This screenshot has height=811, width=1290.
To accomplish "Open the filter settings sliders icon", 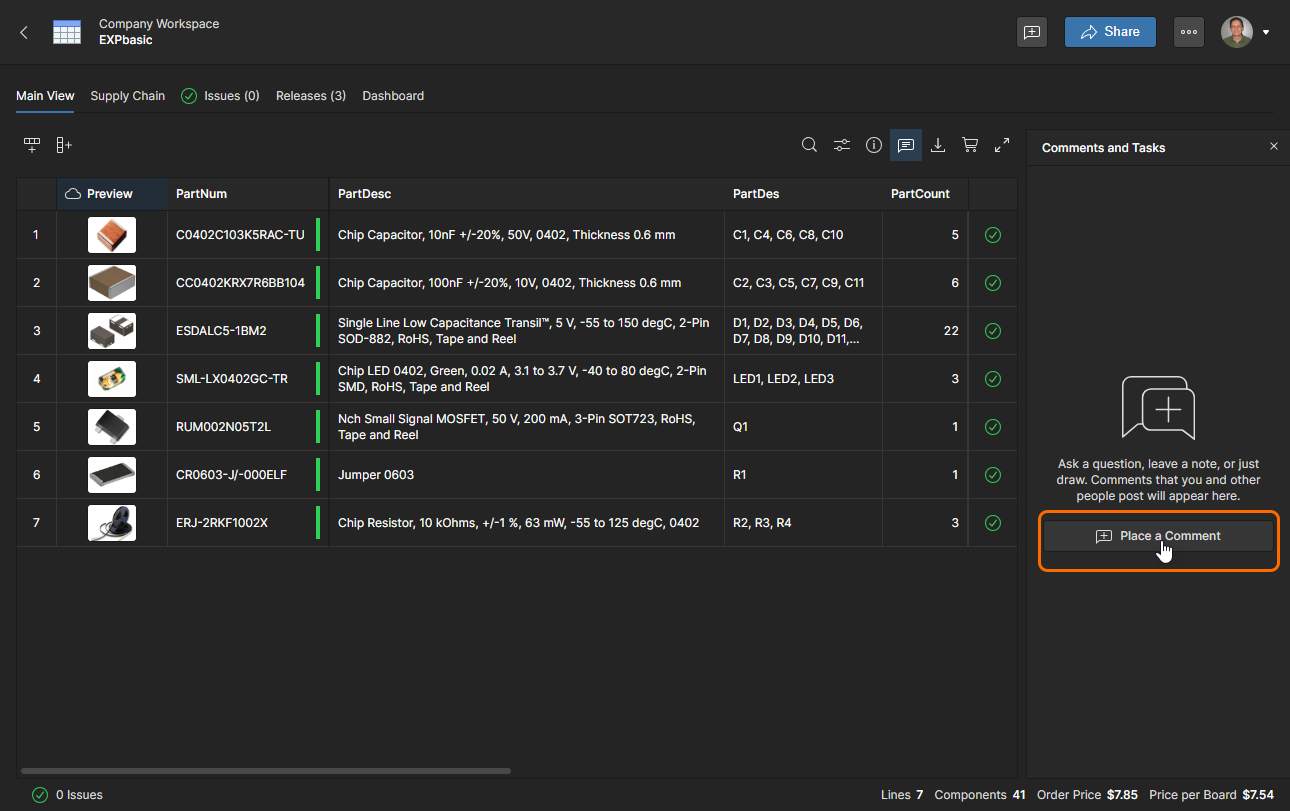I will tap(842, 145).
